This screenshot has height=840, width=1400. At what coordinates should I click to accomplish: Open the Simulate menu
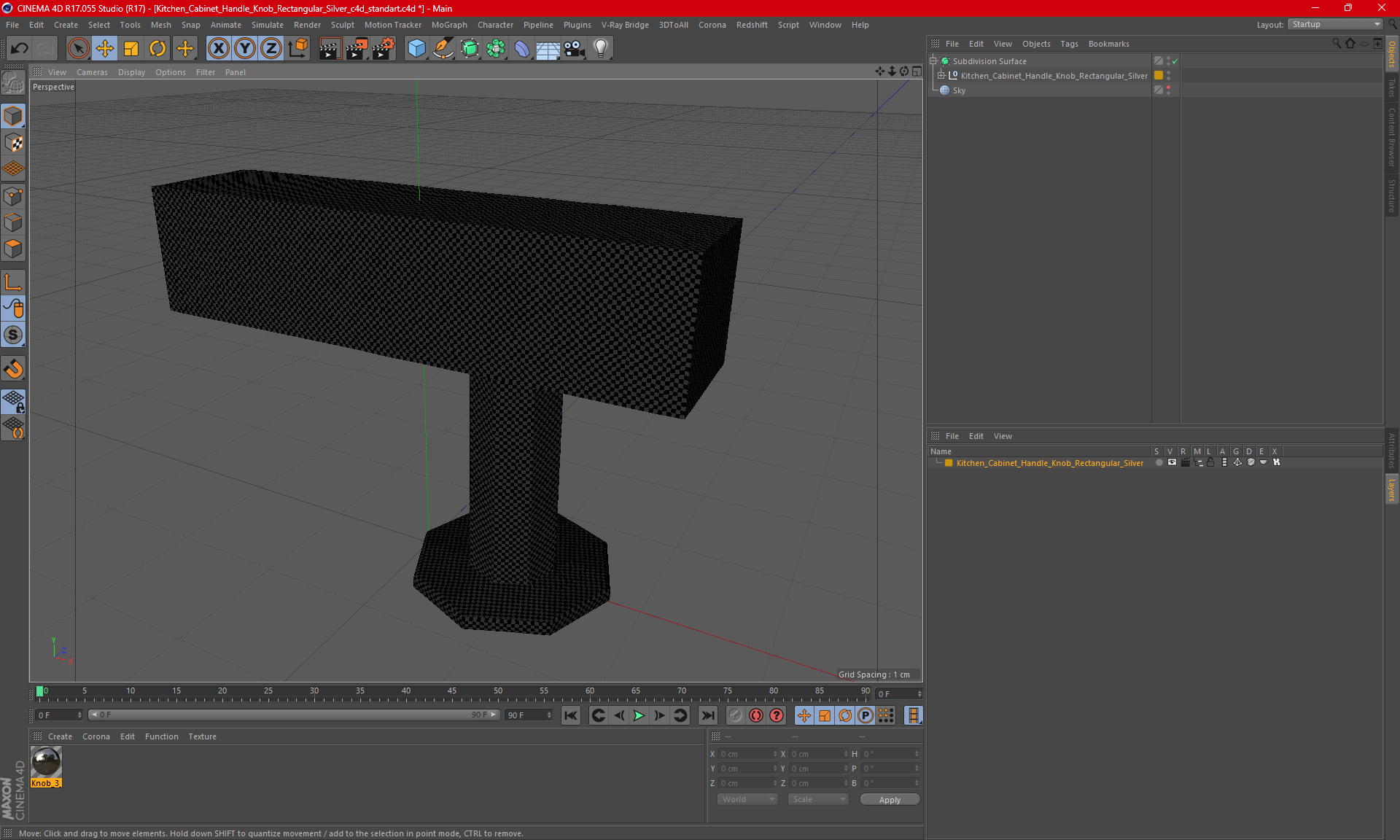click(x=268, y=25)
